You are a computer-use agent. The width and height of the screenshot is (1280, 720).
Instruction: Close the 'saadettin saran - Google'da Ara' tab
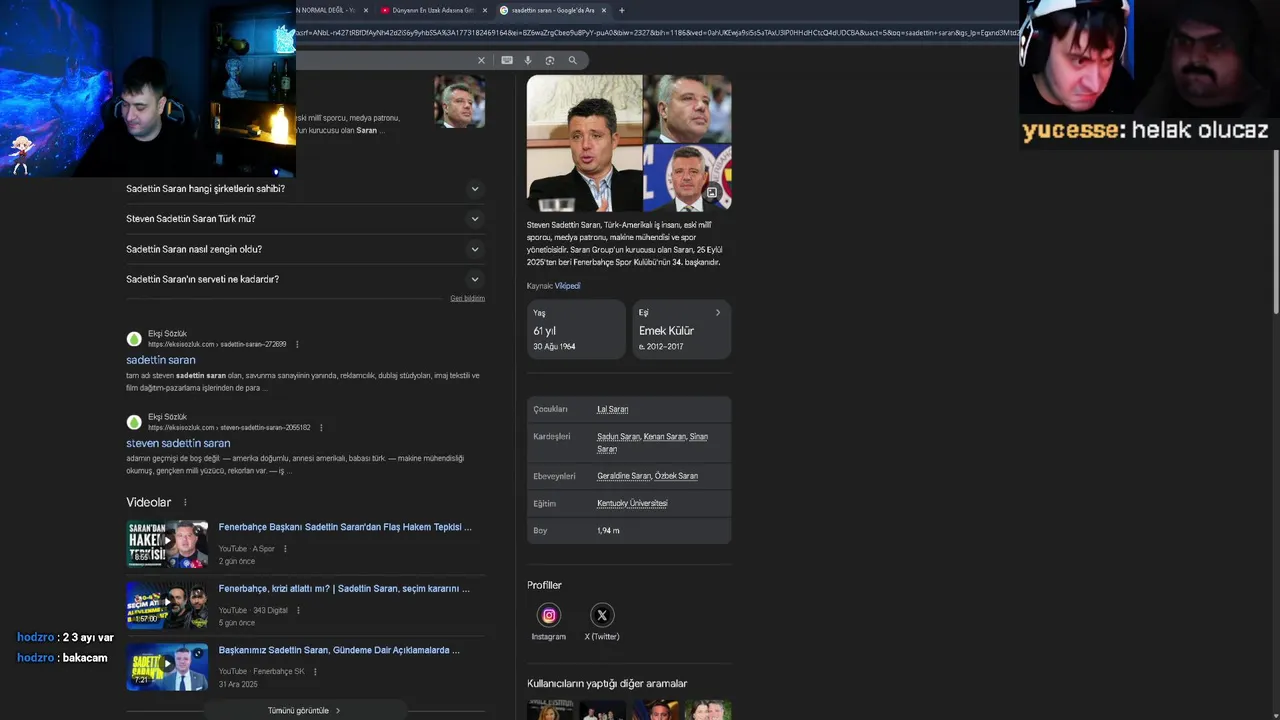(605, 10)
